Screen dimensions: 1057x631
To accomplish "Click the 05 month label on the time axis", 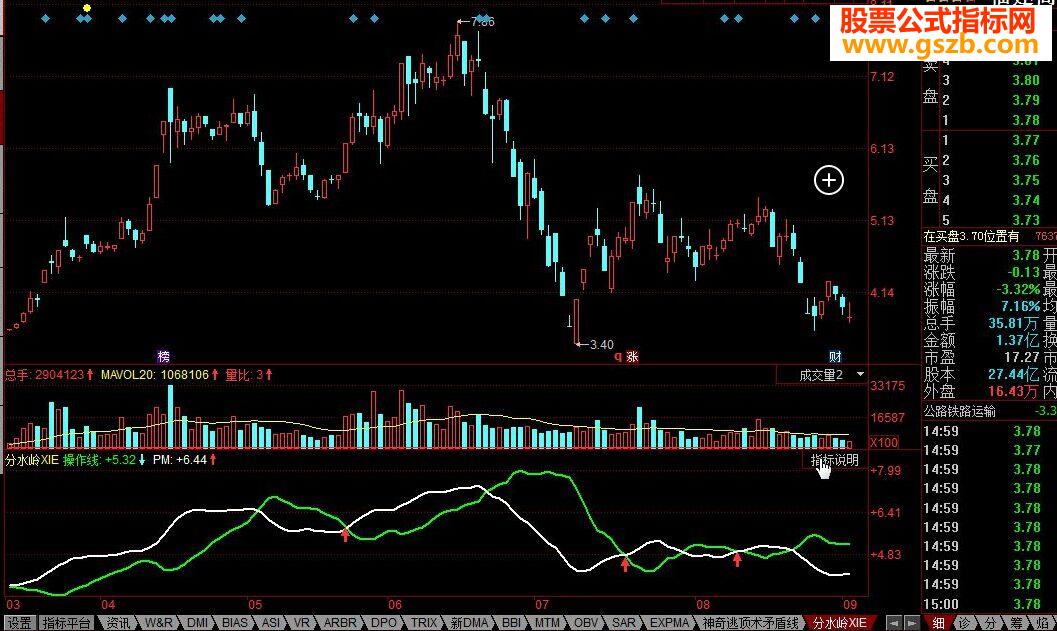I will (255, 604).
